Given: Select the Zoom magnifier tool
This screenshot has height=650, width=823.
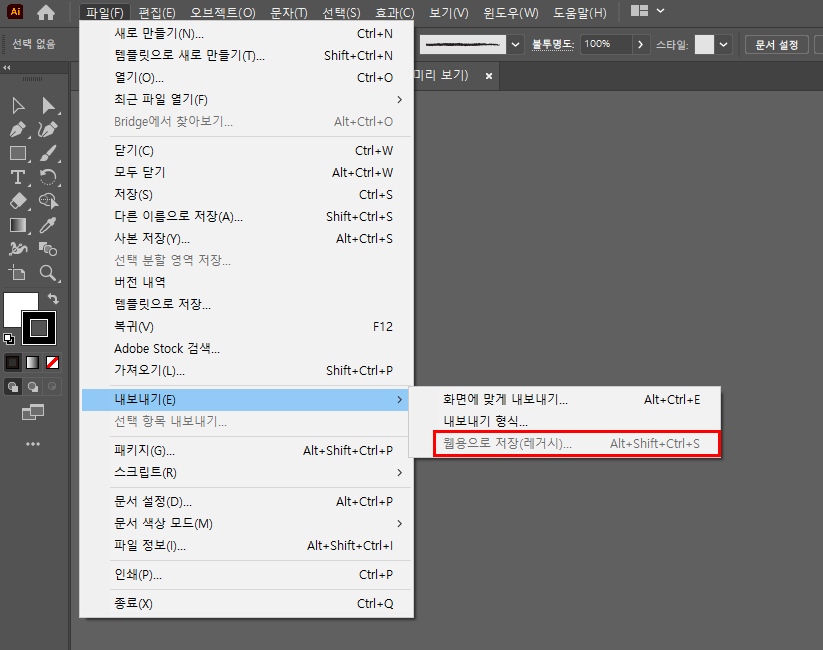Looking at the screenshot, I should click(x=48, y=273).
